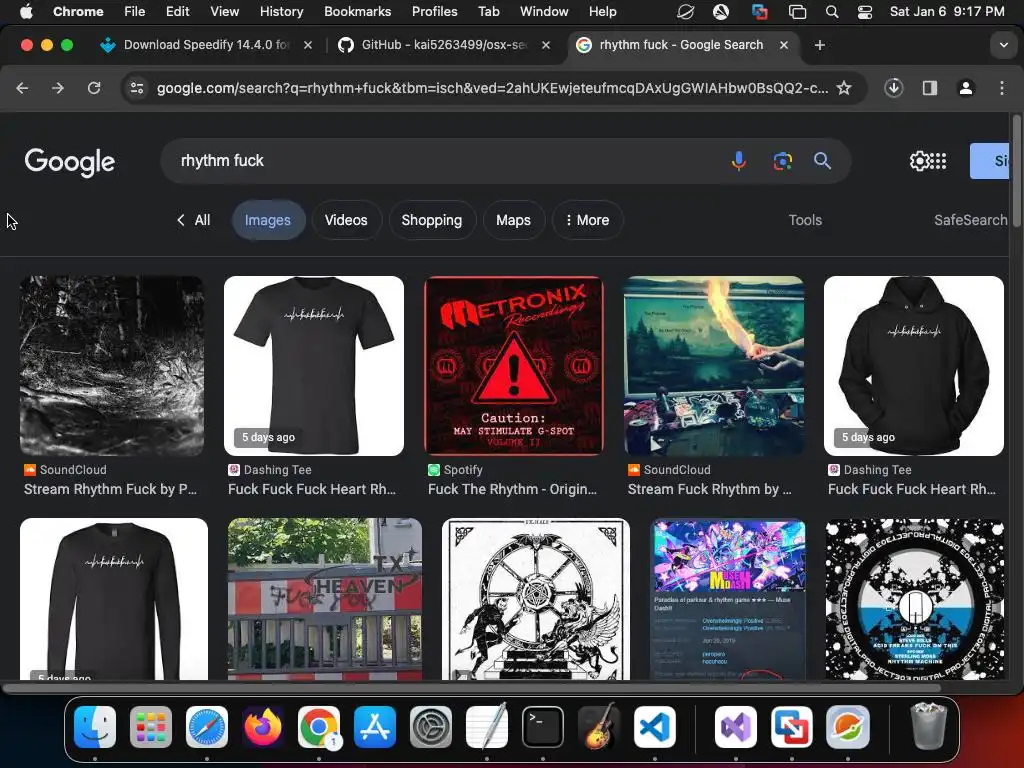The width and height of the screenshot is (1024, 768).
Task: Open Dashing Tee black hoodie thumbnail
Action: coord(914,366)
